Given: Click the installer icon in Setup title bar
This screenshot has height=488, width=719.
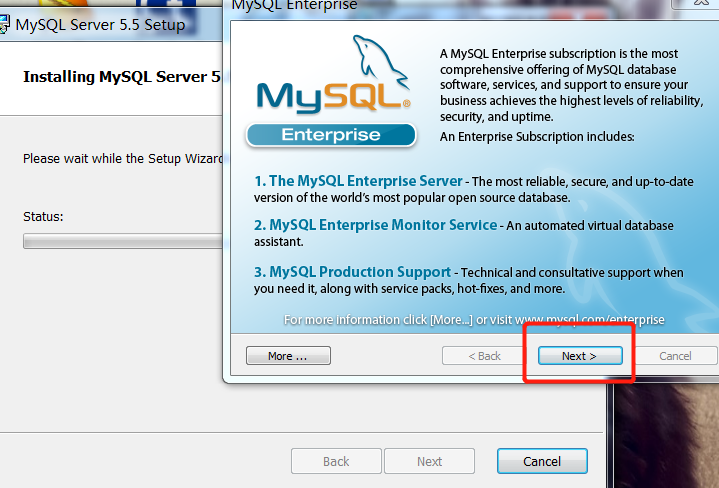Looking at the screenshot, I should click(x=4, y=24).
